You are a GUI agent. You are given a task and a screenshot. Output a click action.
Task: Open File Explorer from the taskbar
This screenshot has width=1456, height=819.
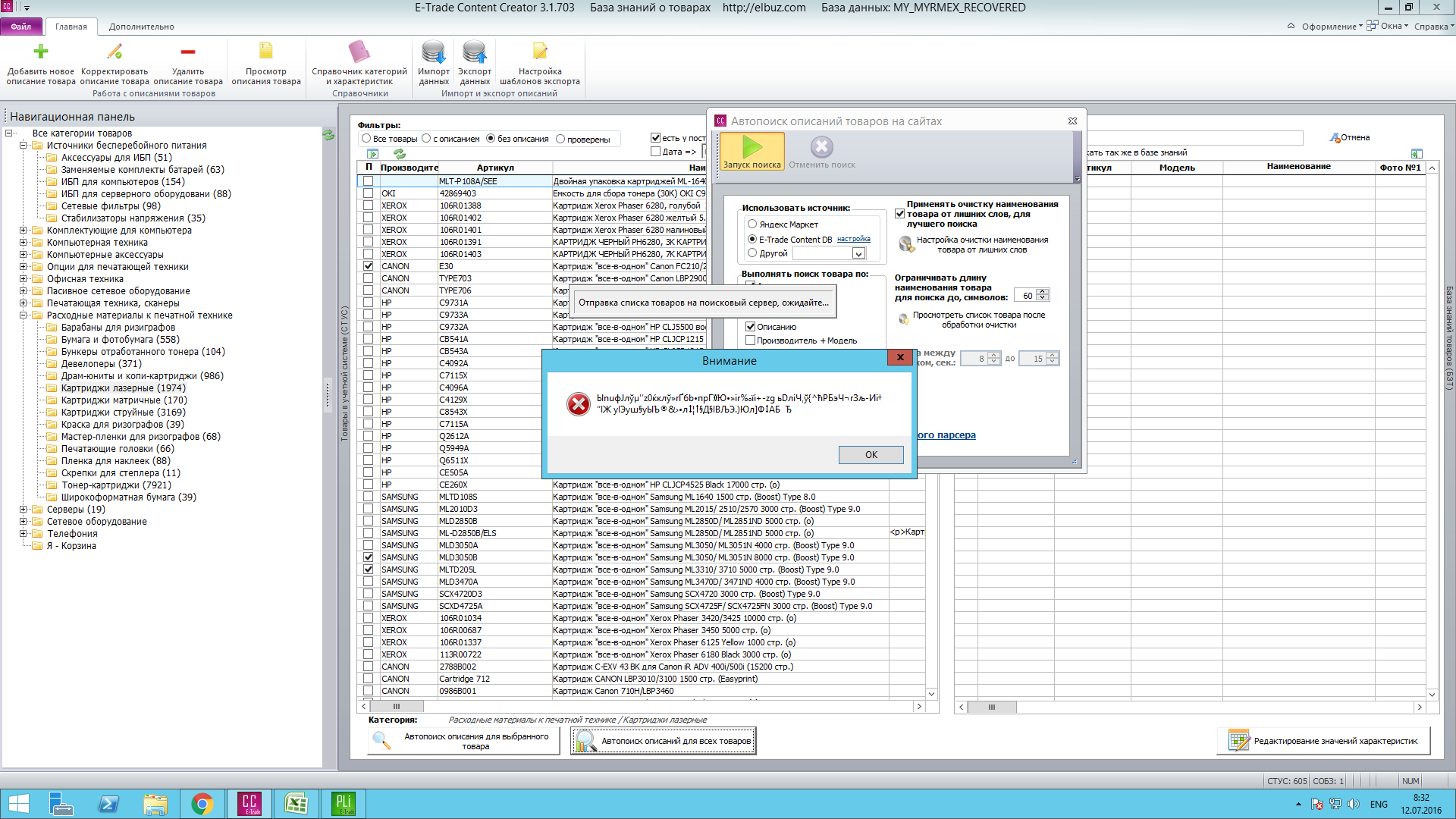[x=155, y=804]
